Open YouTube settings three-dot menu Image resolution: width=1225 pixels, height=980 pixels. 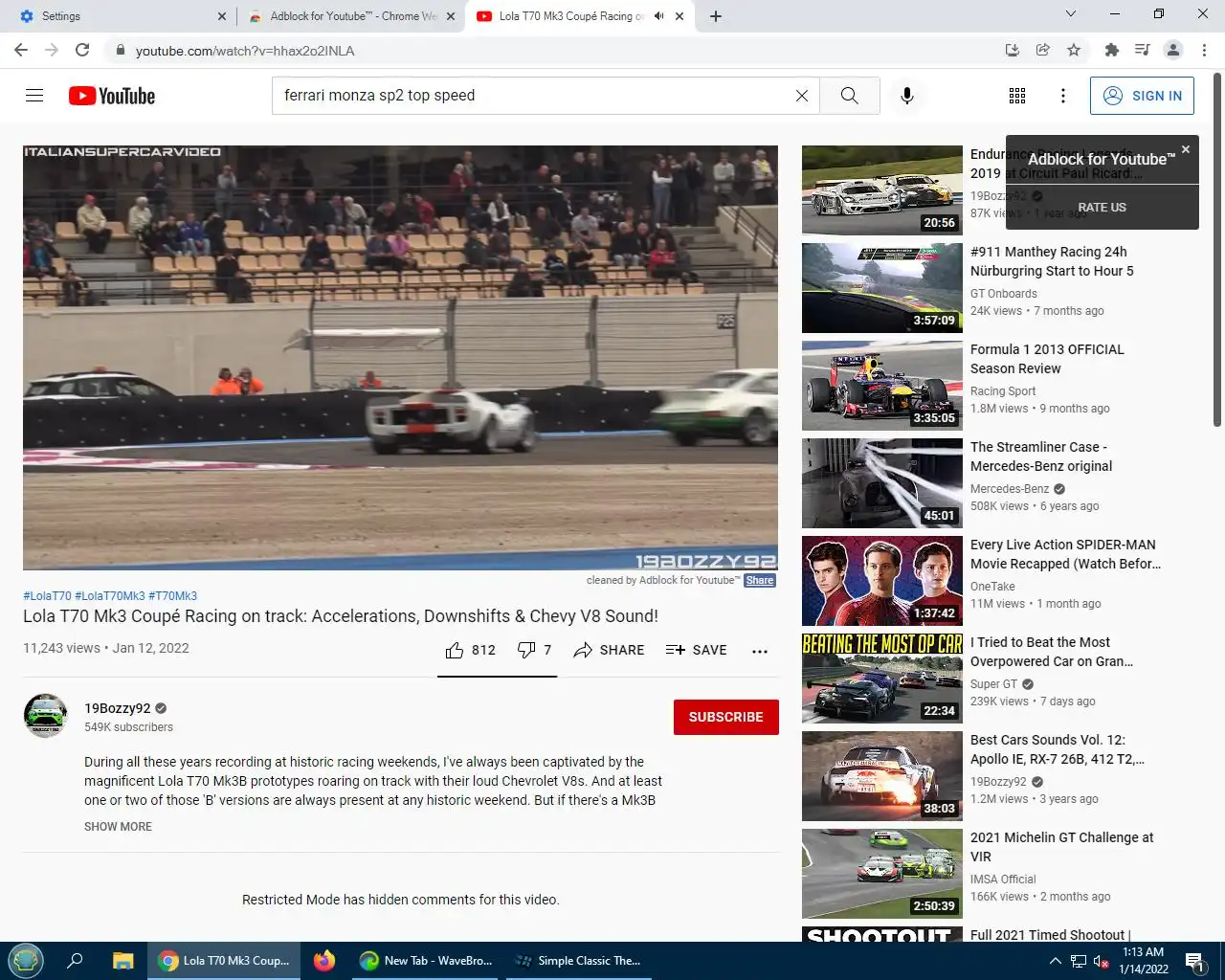(1063, 96)
